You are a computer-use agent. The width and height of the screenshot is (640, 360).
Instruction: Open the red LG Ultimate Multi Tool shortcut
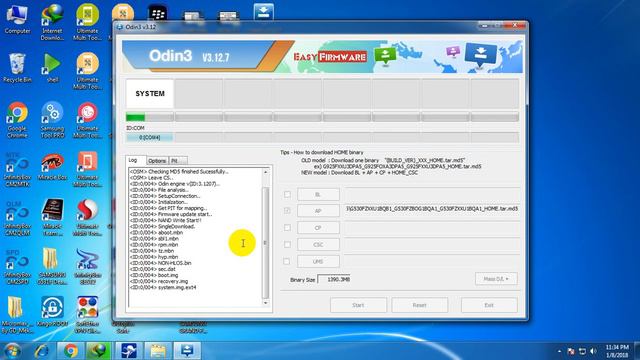pyautogui.click(x=87, y=120)
